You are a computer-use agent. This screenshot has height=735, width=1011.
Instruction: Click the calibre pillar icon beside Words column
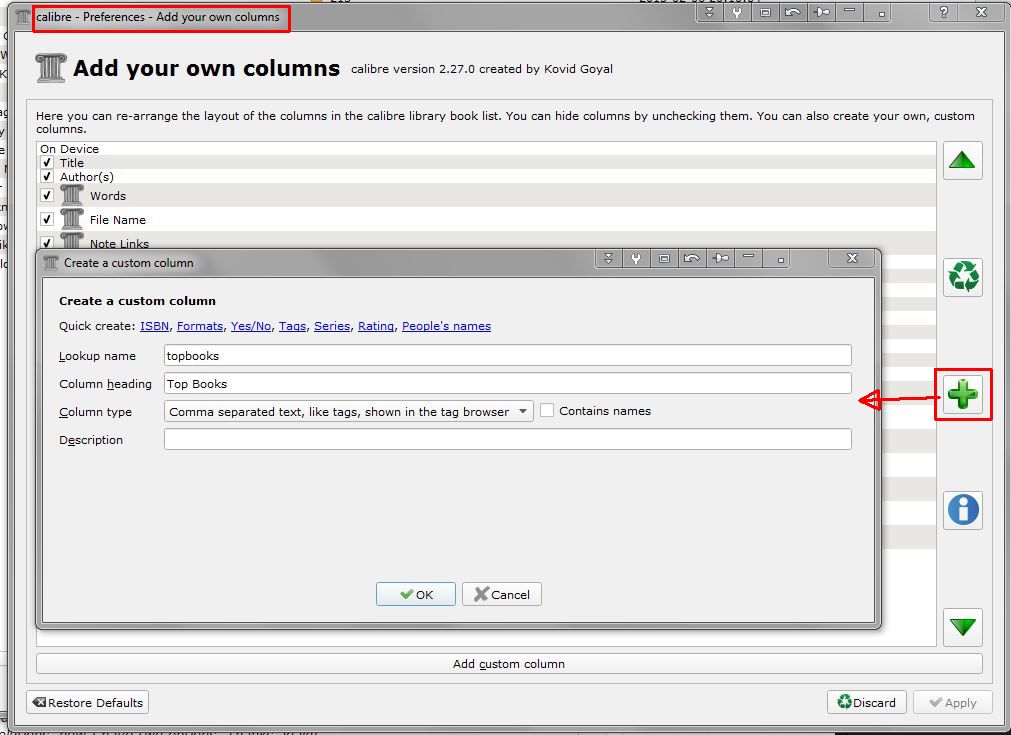(72, 195)
